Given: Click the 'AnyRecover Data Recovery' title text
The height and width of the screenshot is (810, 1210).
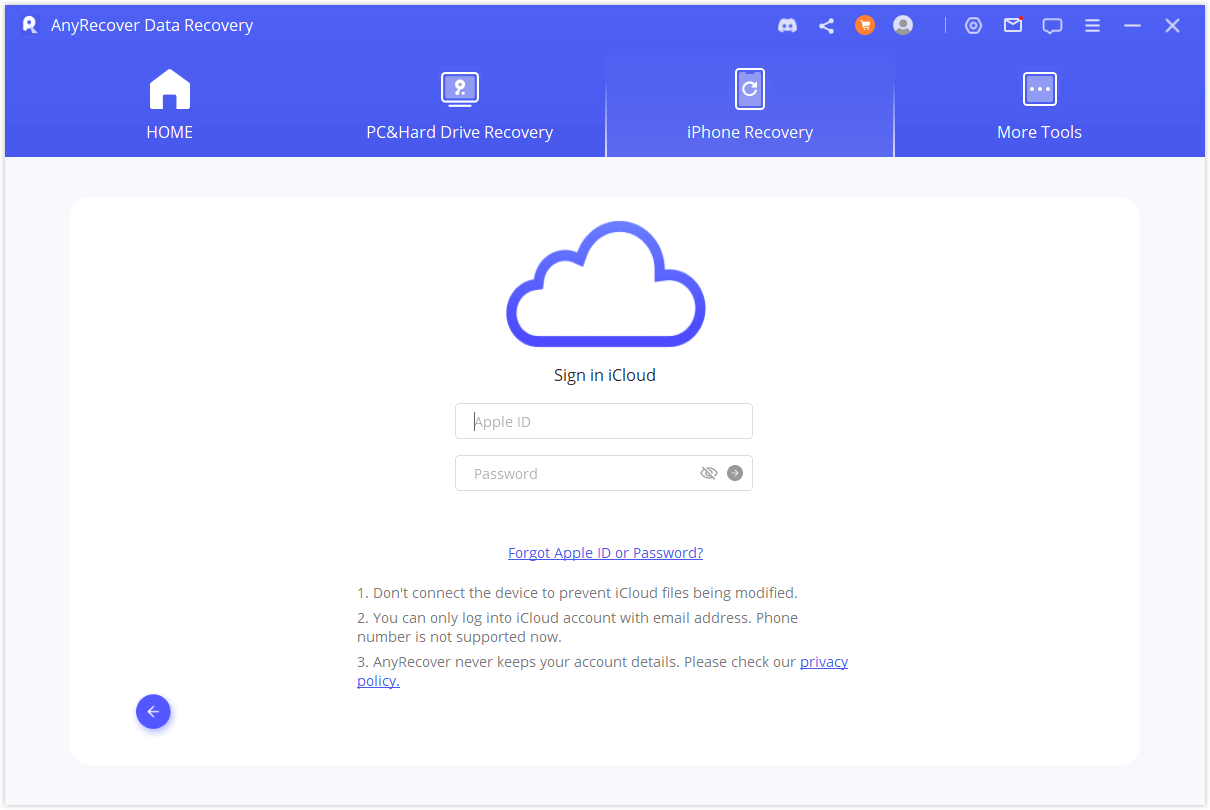Looking at the screenshot, I should click(x=152, y=25).
